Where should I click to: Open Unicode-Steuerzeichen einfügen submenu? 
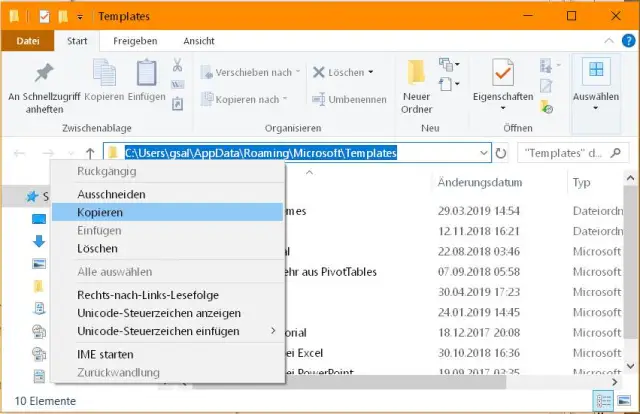tap(167, 331)
